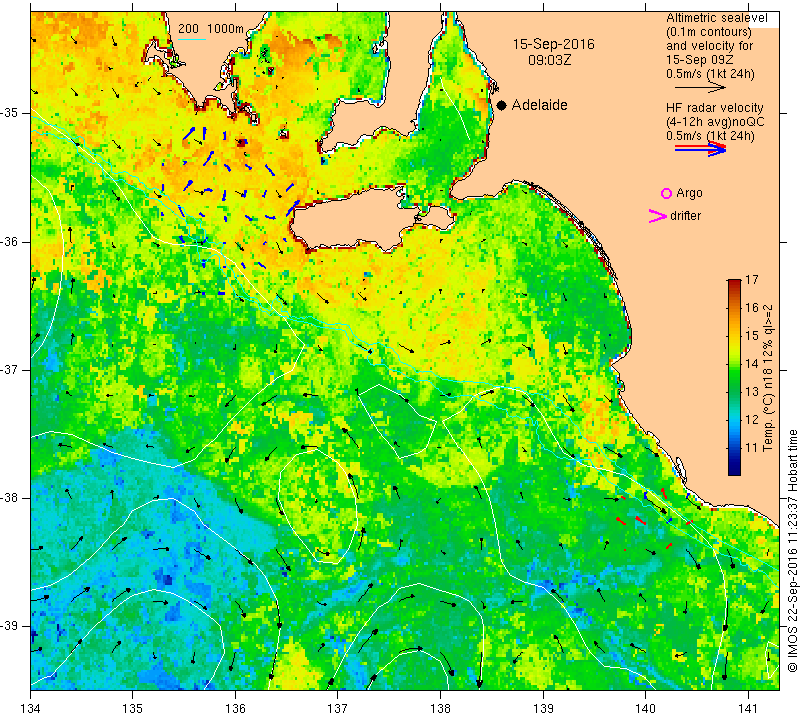Click the magenta Argo float circle icon
This screenshot has height=720, width=800.
(666, 193)
